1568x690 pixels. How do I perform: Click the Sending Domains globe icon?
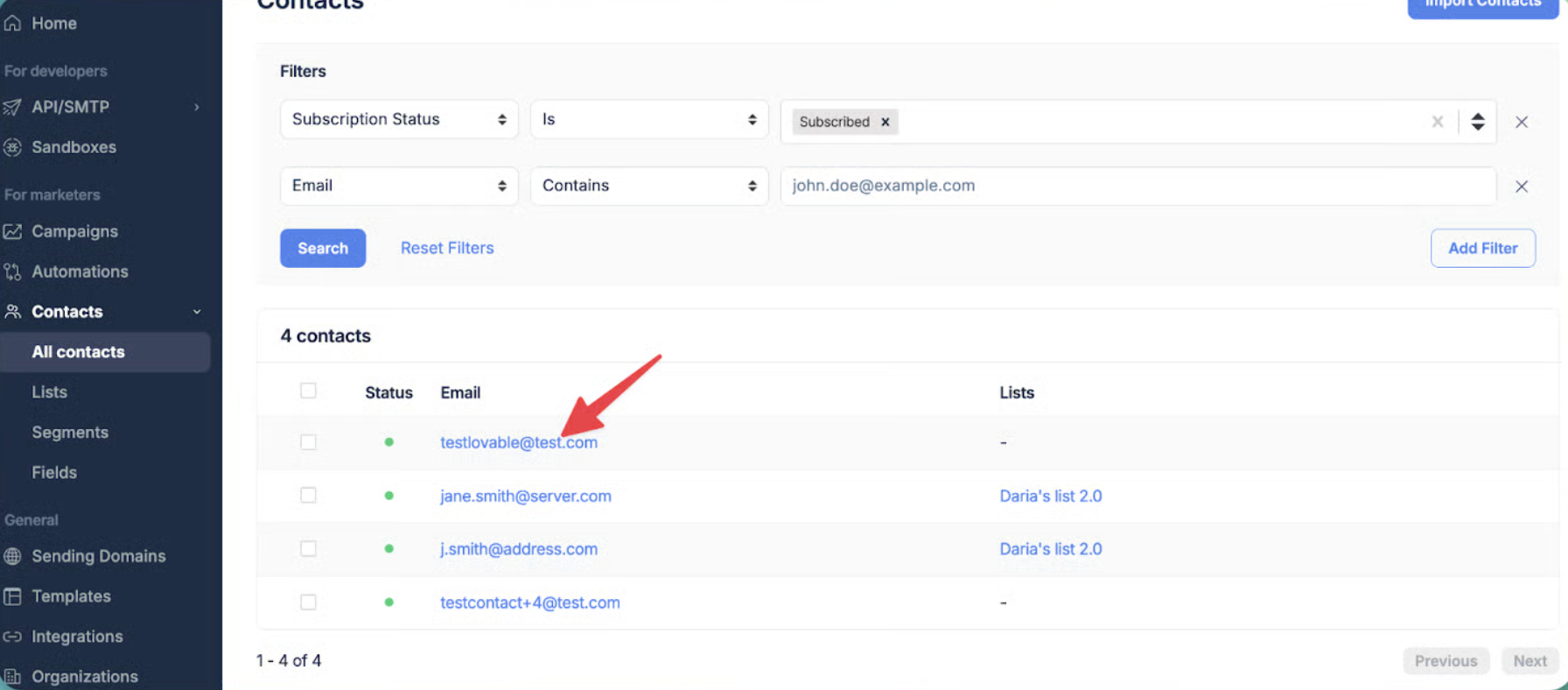[12, 556]
